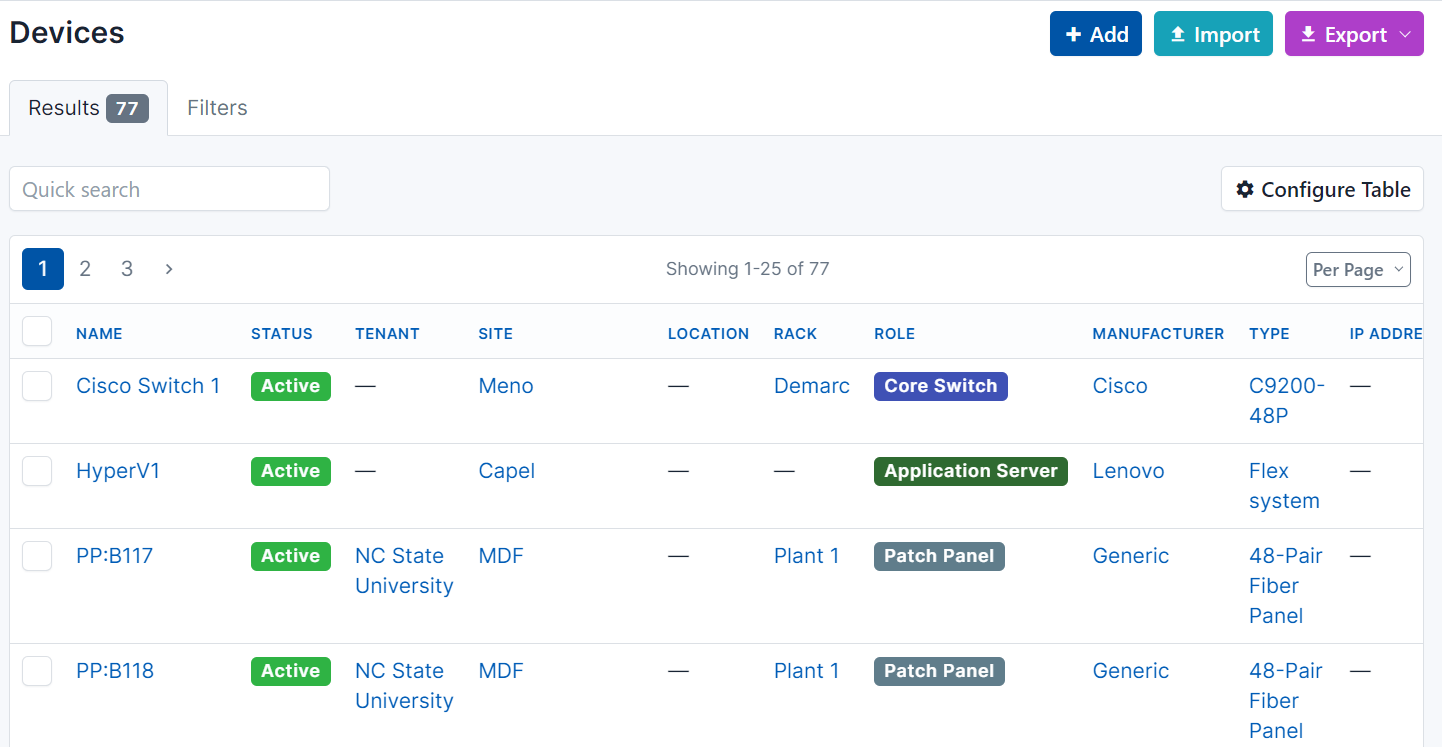Open the Demarc rack link
Image resolution: width=1442 pixels, height=747 pixels.
811,386
